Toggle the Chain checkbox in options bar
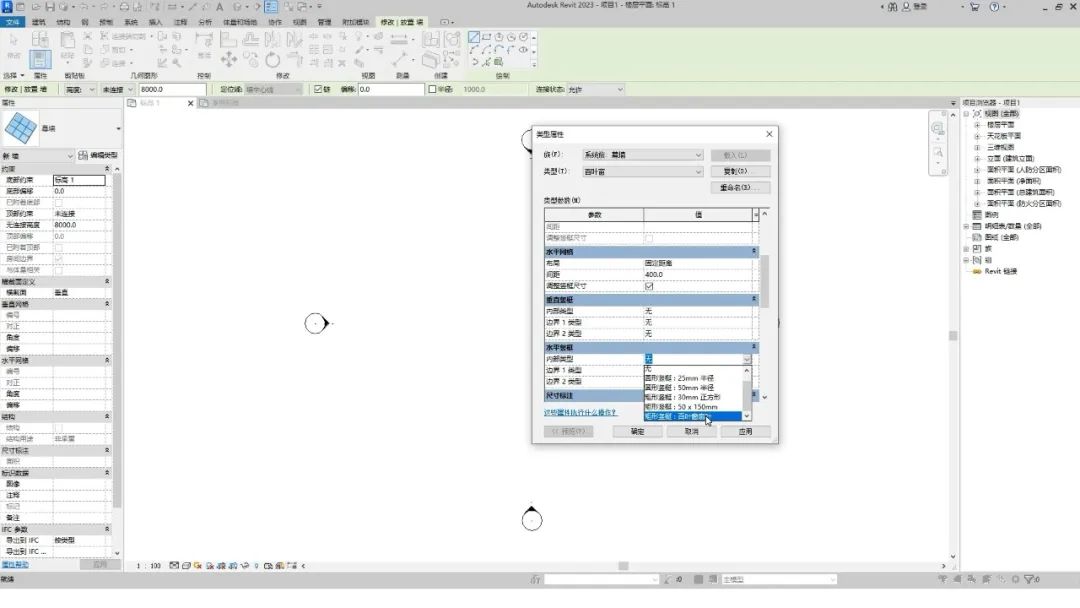The height and width of the screenshot is (608, 1080). click(x=318, y=90)
